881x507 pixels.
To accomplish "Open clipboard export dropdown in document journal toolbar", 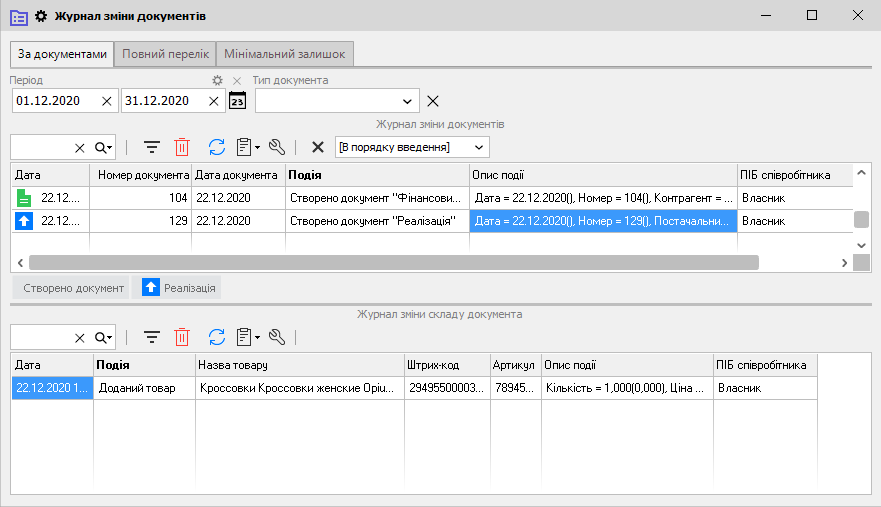I will (248, 147).
